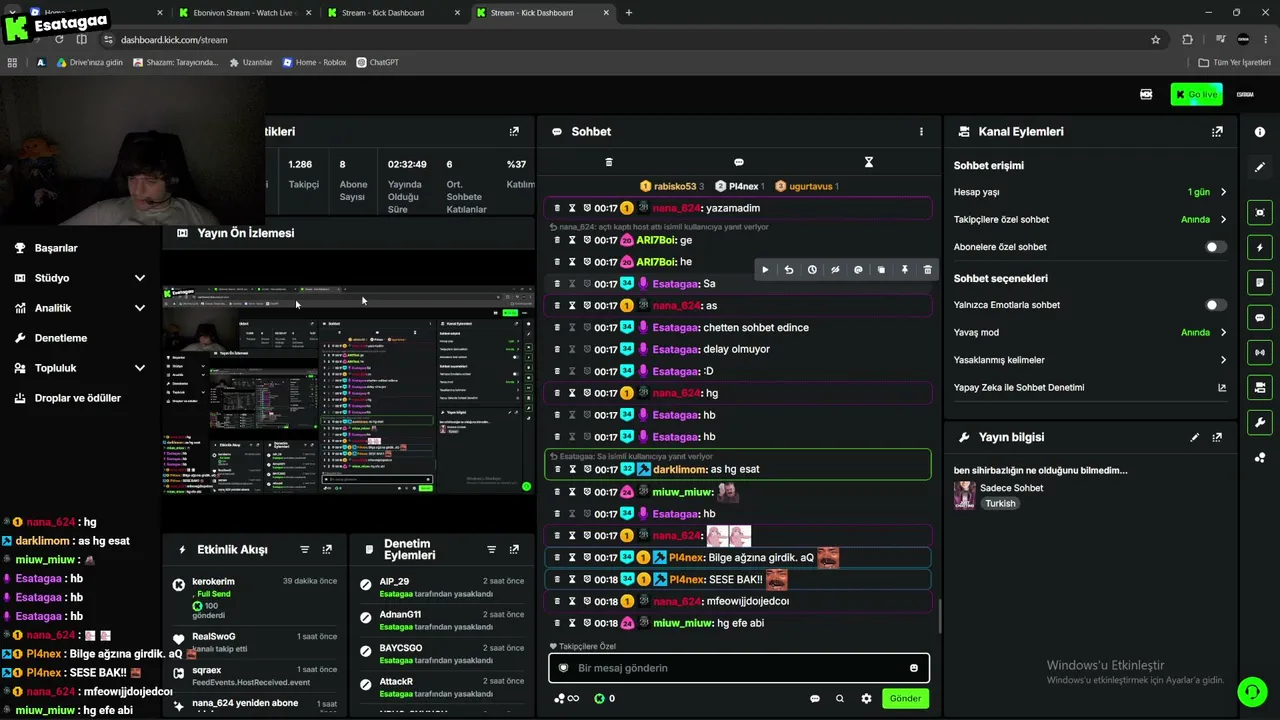Click the hide eye-slash icon in hover toolbar
Image resolution: width=1280 pixels, height=720 pixels.
(835, 270)
